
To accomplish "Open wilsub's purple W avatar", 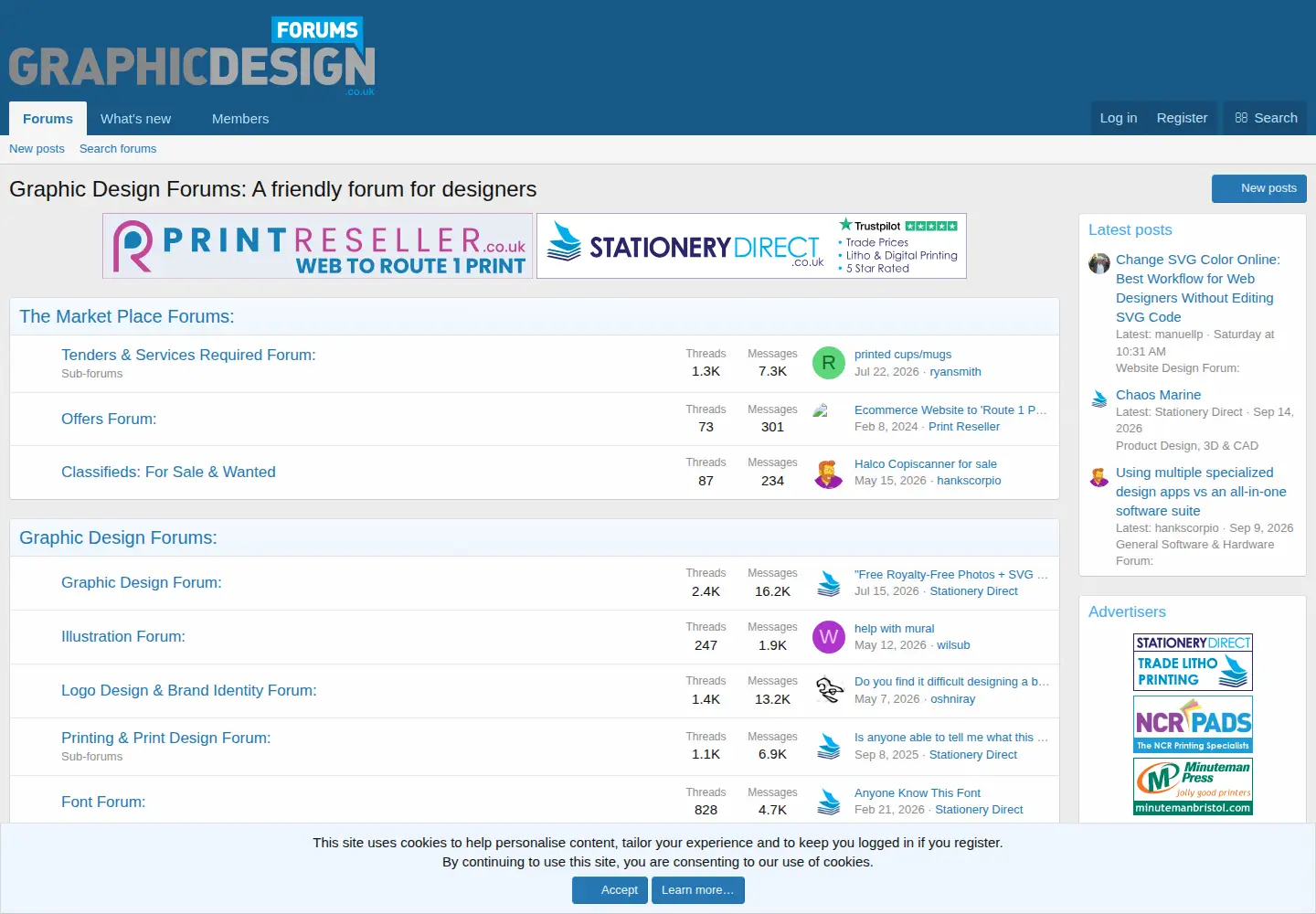I will (x=829, y=637).
